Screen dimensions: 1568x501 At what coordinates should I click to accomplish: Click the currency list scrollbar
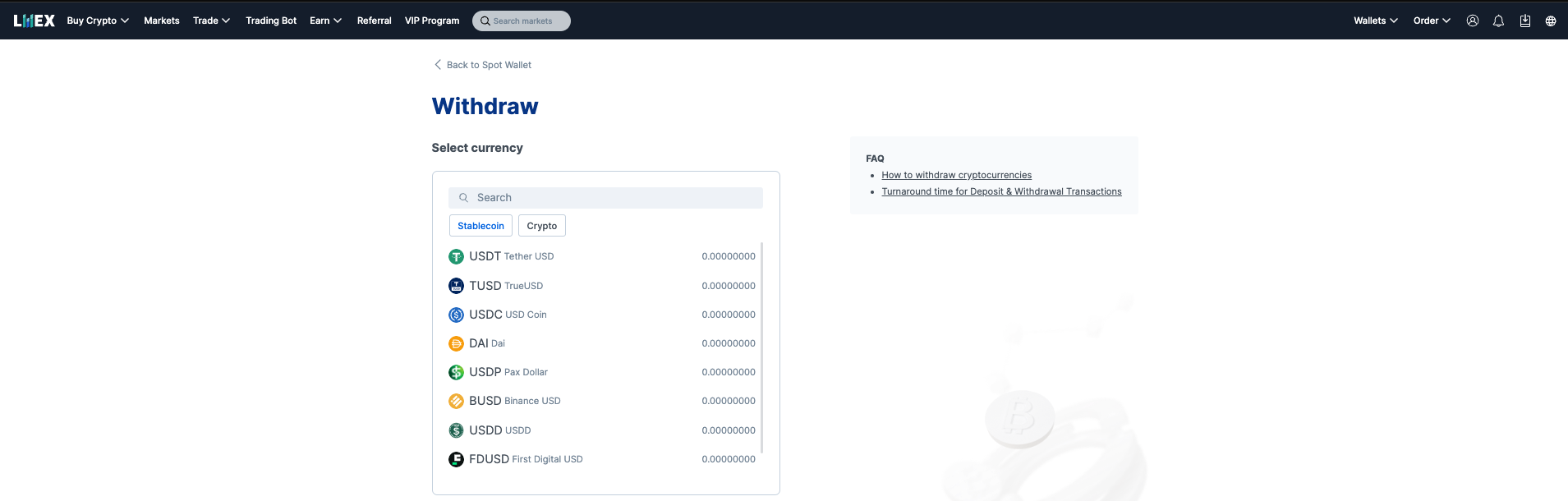coord(762,347)
